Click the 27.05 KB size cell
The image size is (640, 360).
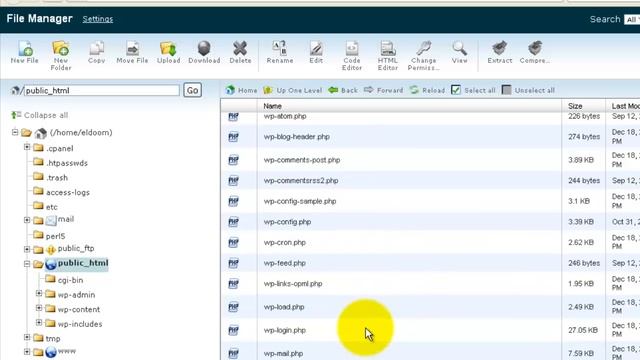tap(583, 330)
